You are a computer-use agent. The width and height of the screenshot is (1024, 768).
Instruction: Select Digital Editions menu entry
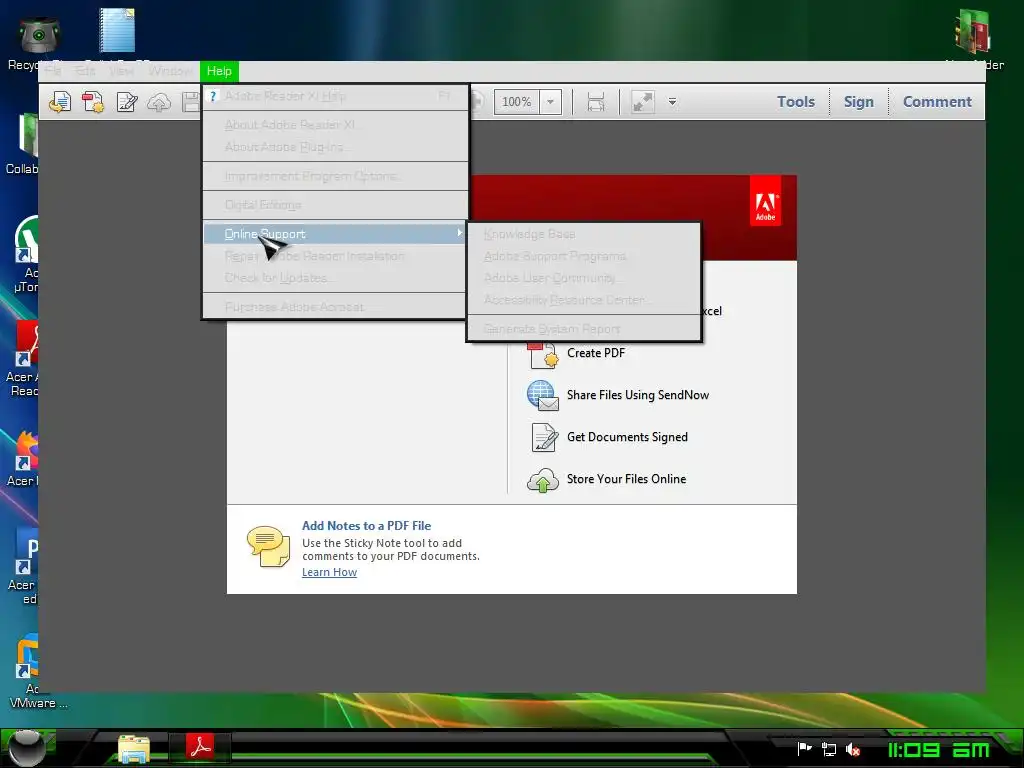coord(336,205)
